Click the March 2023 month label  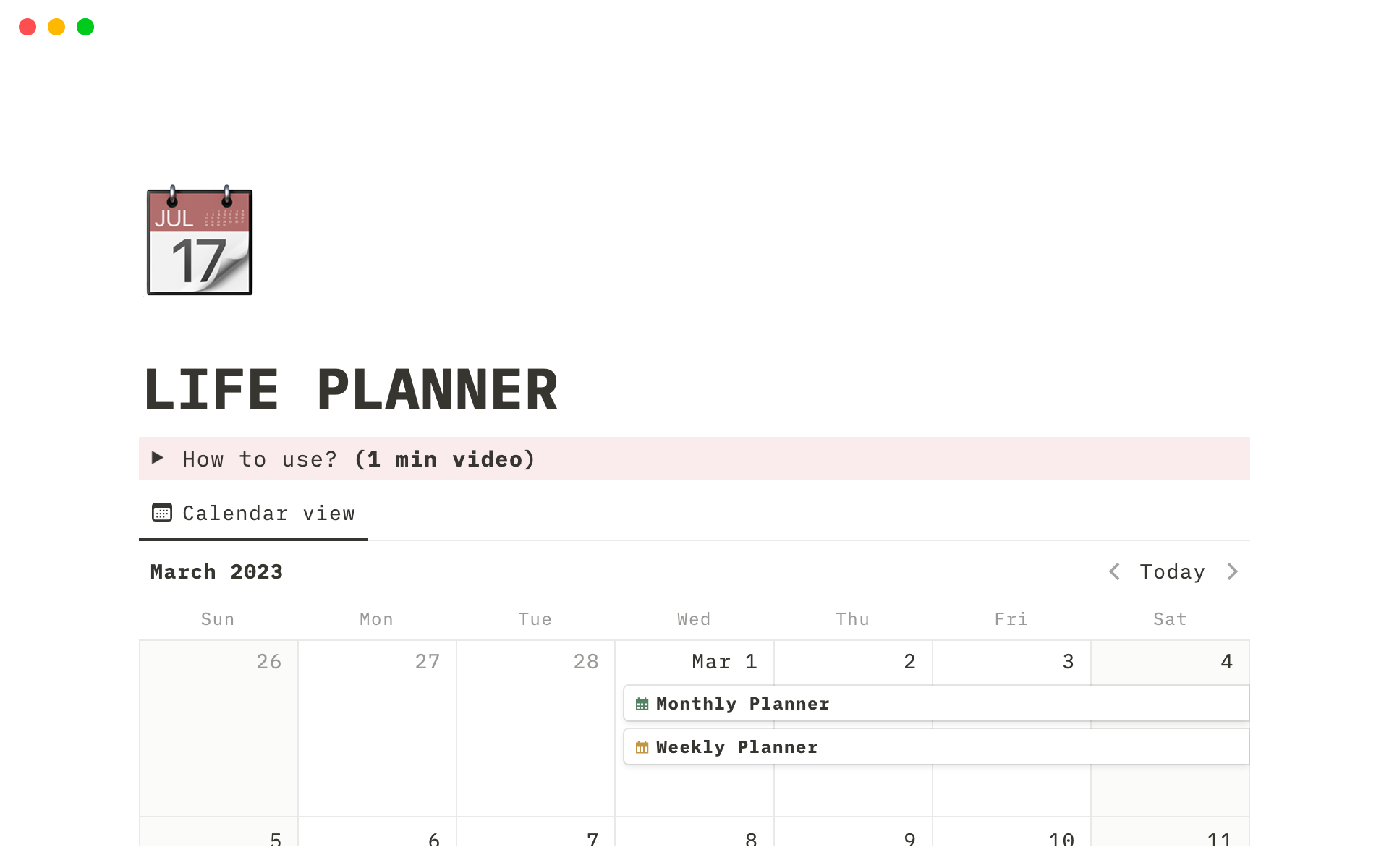coord(216,571)
